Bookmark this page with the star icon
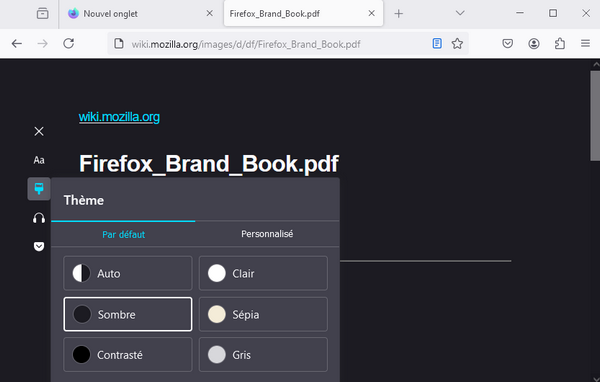 click(x=457, y=44)
